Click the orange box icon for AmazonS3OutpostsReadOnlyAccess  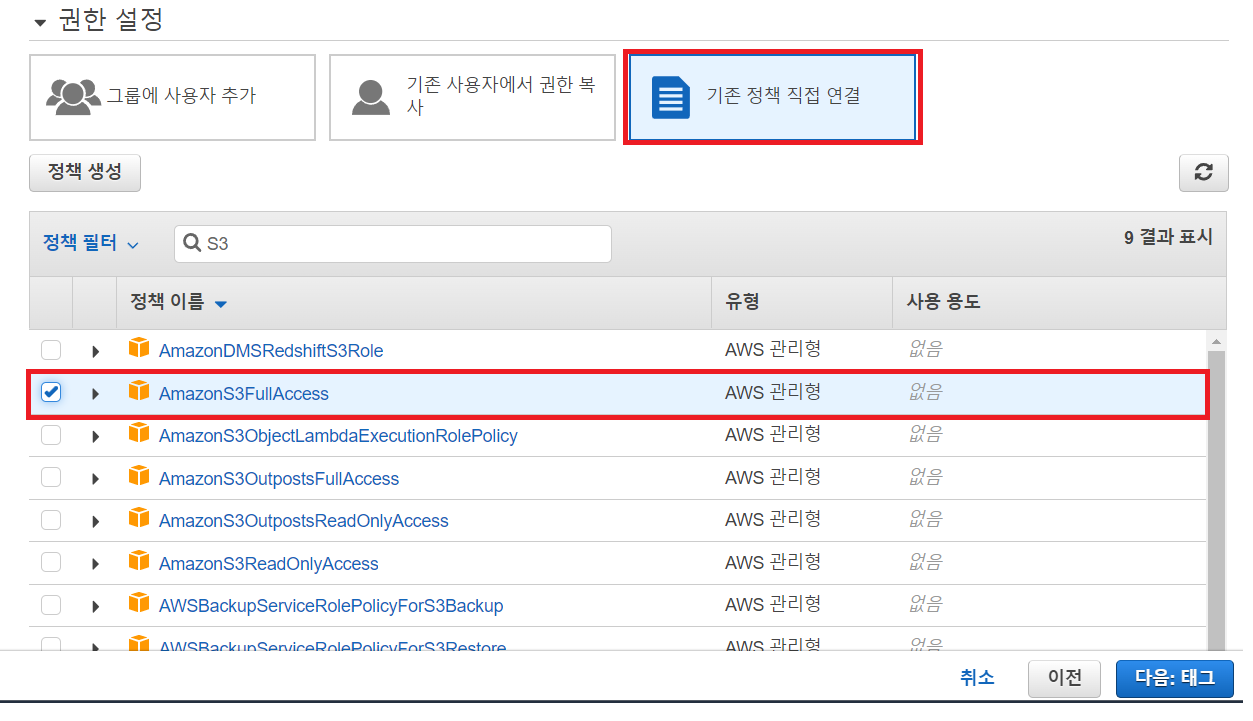(x=138, y=519)
